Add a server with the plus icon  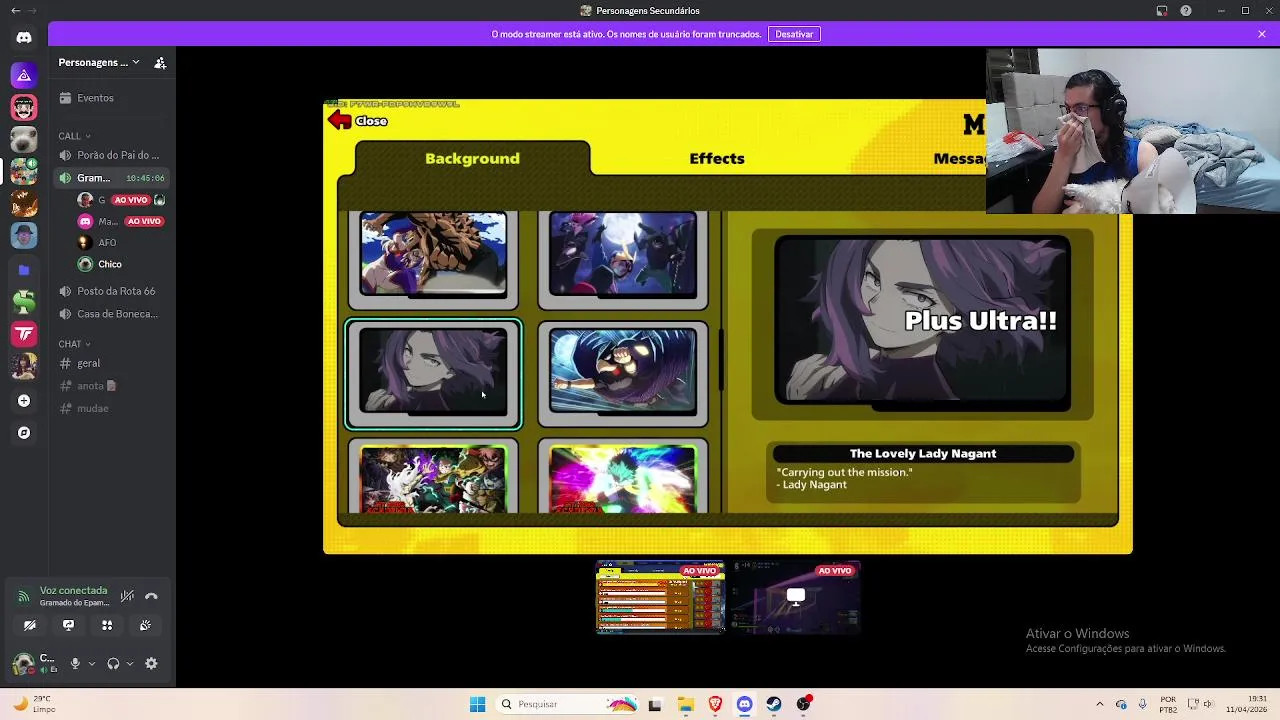(x=24, y=401)
